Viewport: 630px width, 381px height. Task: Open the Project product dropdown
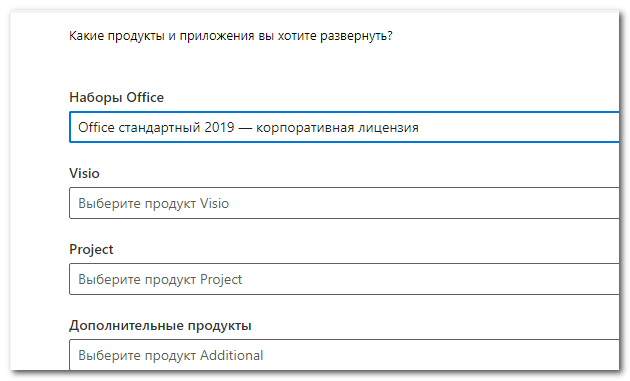344,279
